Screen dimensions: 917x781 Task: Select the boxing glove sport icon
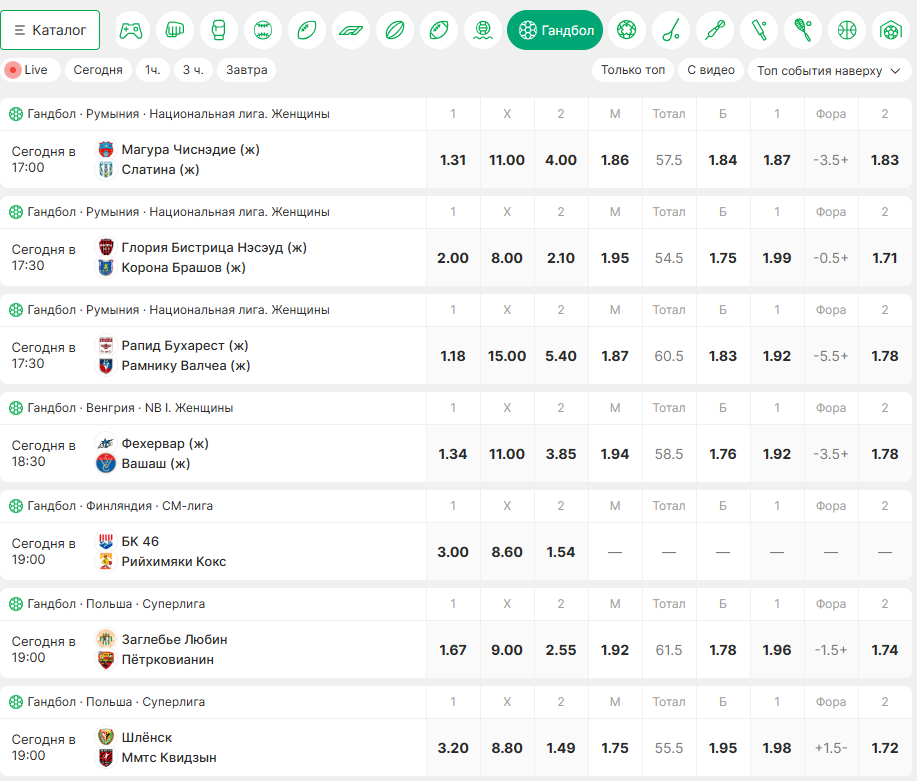[219, 30]
